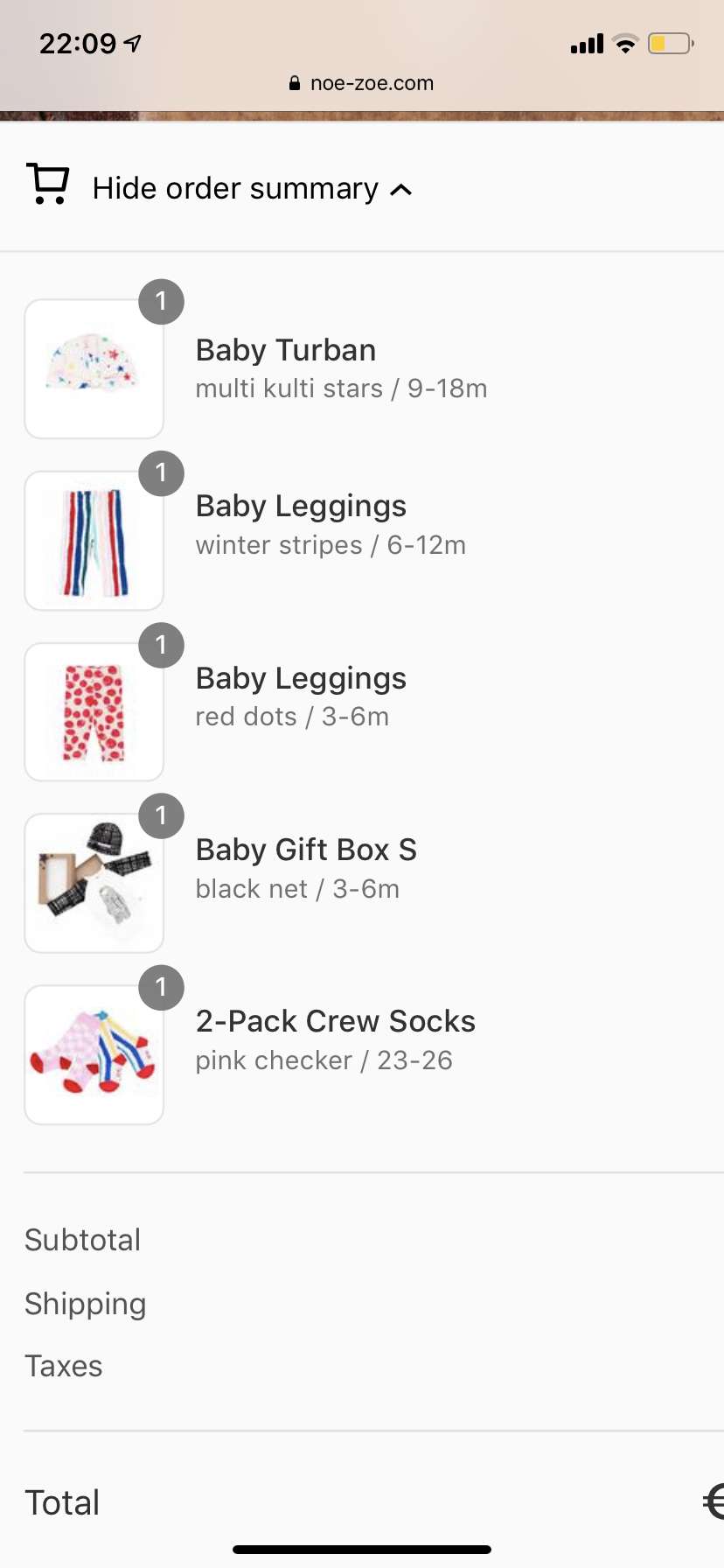Tap the quantity badge on Crew Socks
Viewport: 724px width, 1568px height.
coord(161,988)
